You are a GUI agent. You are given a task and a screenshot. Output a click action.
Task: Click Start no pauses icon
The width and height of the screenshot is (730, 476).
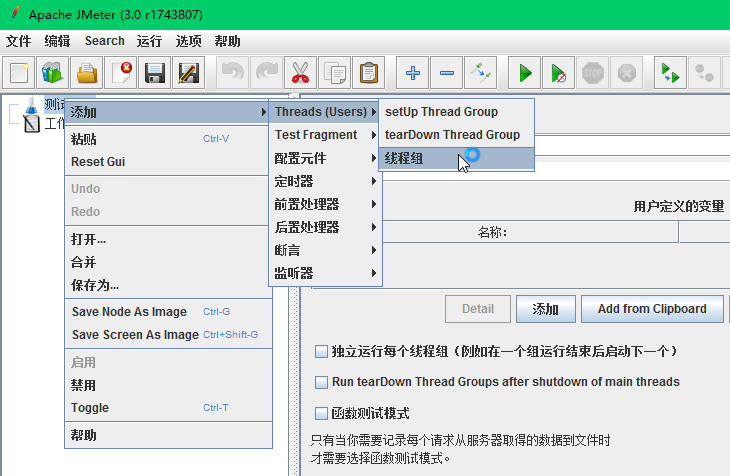(x=558, y=73)
